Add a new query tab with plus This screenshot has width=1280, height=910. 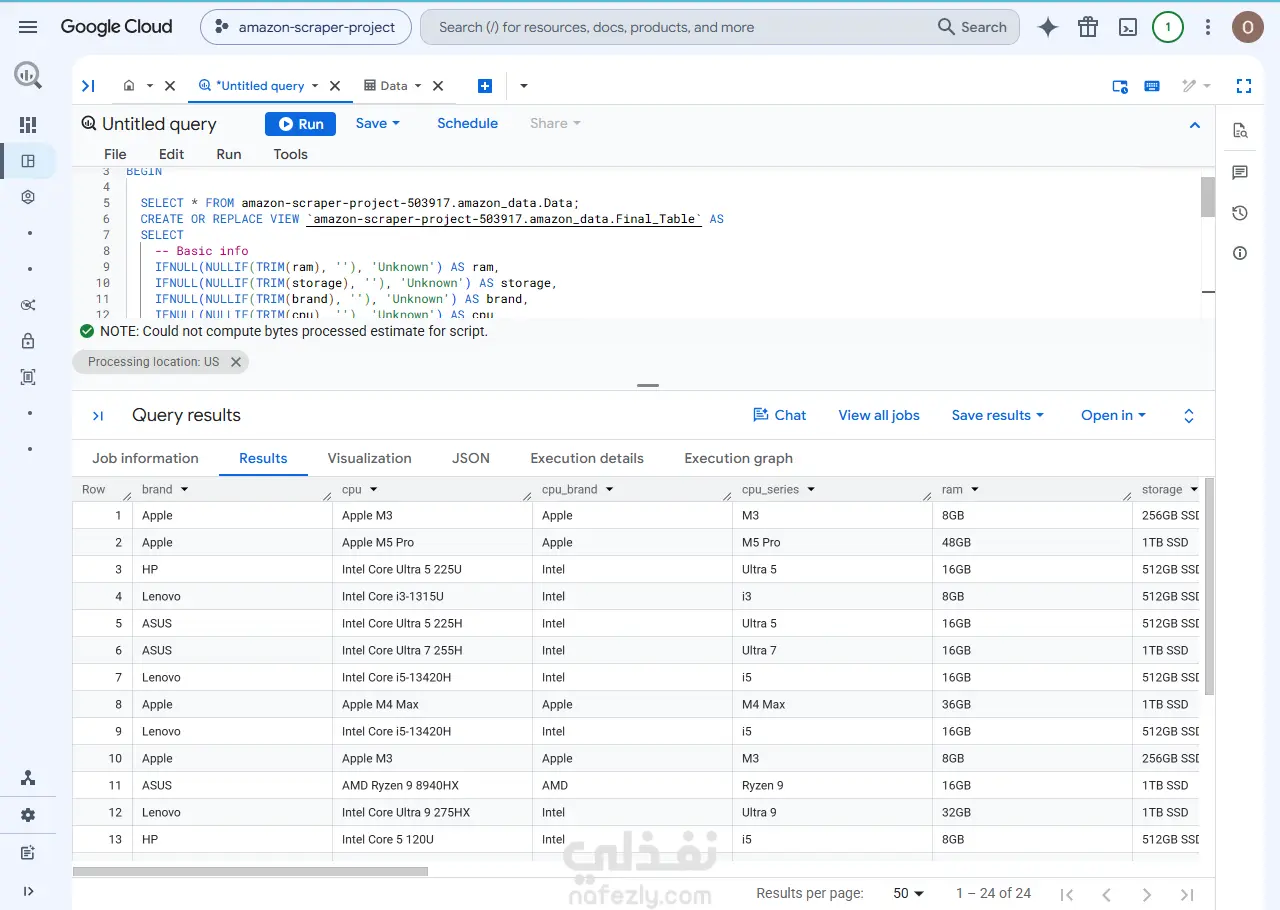[x=485, y=86]
